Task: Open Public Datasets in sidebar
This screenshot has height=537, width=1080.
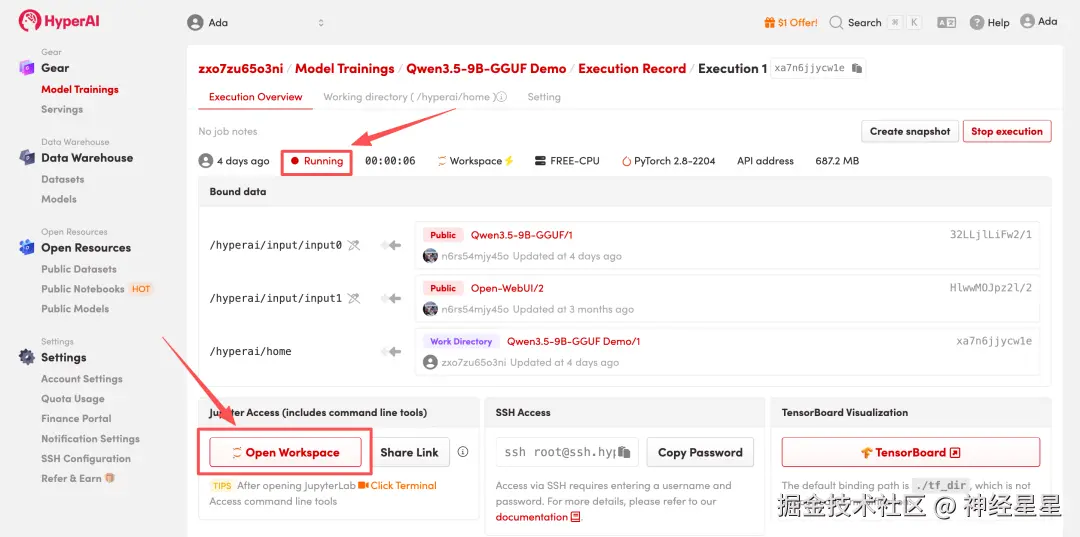Action: point(79,269)
